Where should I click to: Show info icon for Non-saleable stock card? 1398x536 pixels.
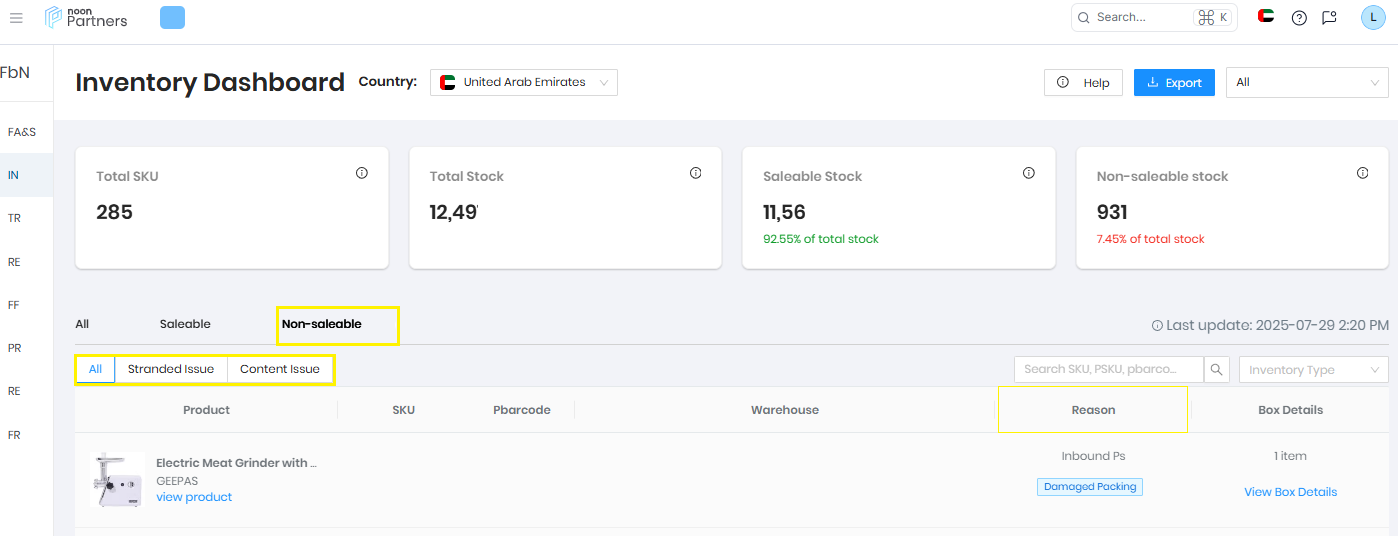[1362, 173]
